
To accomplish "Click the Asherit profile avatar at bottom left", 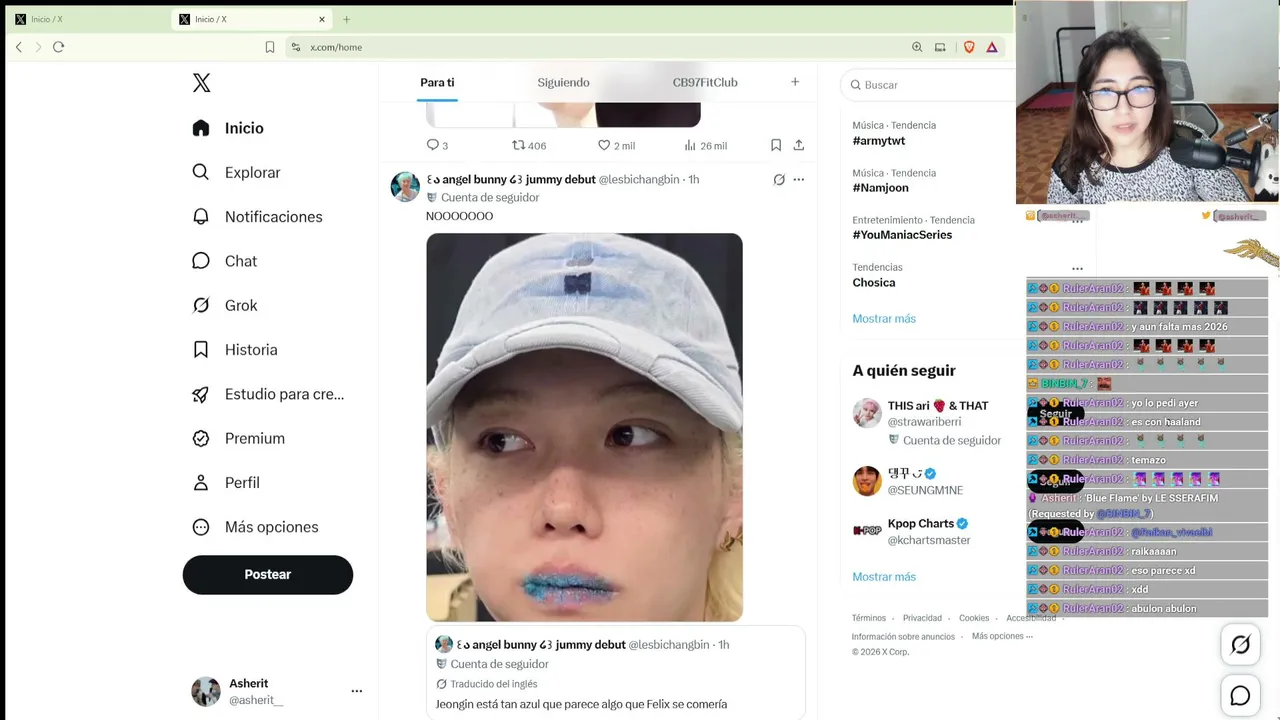I will 206,691.
